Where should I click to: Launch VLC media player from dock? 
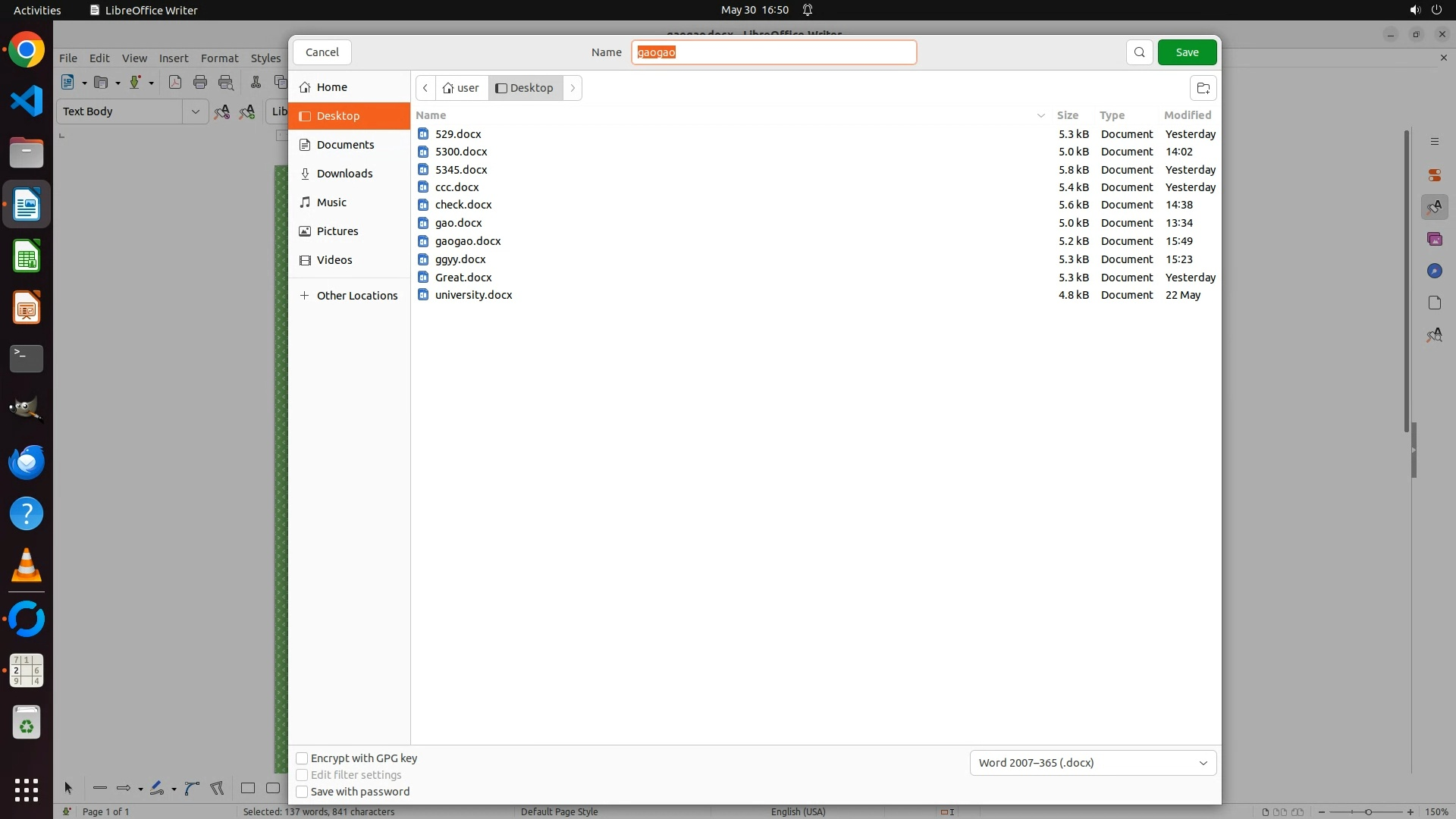(x=27, y=566)
